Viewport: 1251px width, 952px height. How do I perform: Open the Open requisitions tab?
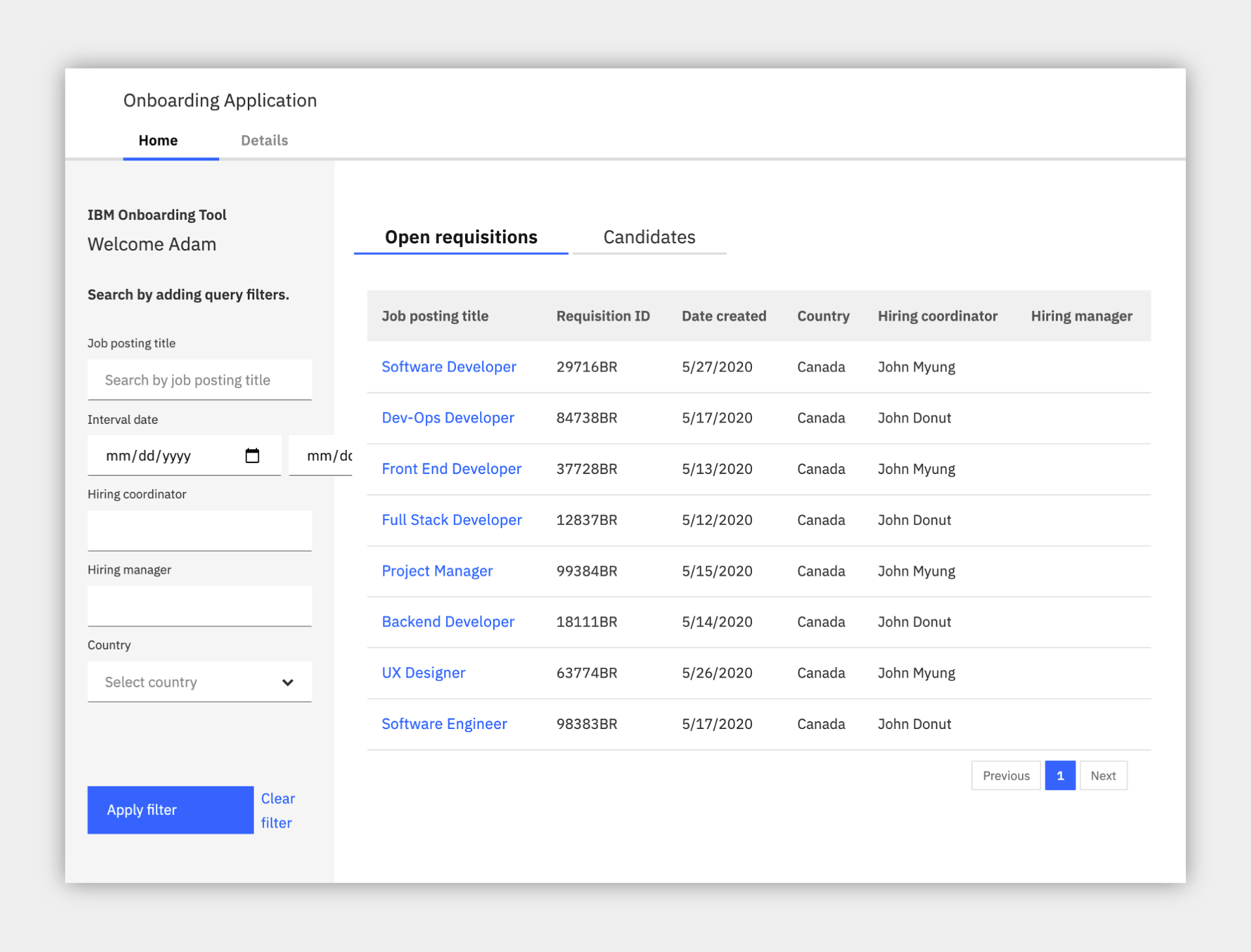click(x=461, y=237)
